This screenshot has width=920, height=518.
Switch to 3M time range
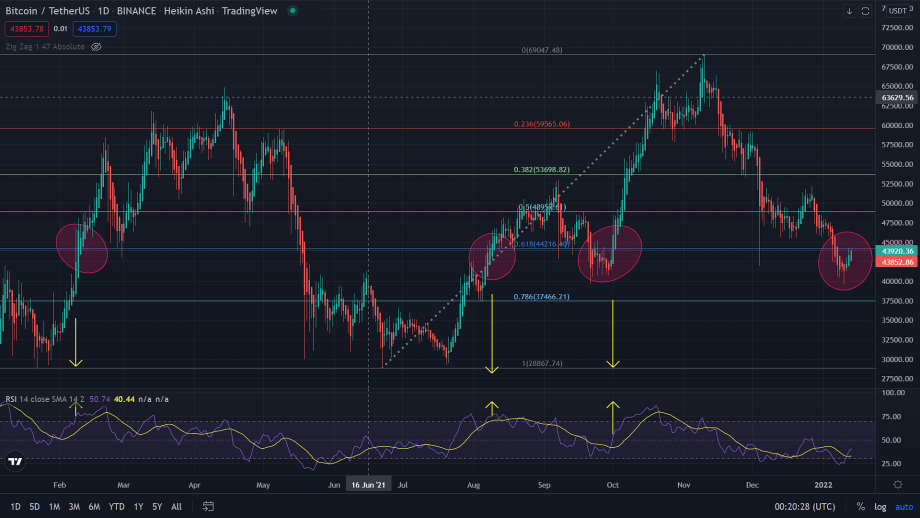[74, 506]
